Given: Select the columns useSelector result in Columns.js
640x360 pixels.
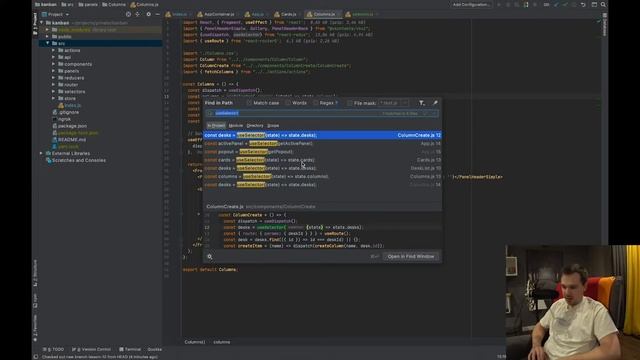Looking at the screenshot, I should coord(322,176).
